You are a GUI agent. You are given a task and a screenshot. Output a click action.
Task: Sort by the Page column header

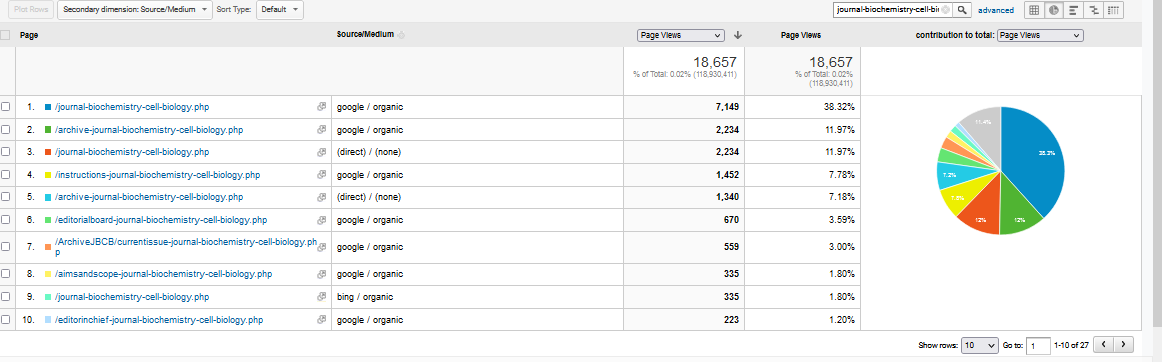[x=29, y=35]
